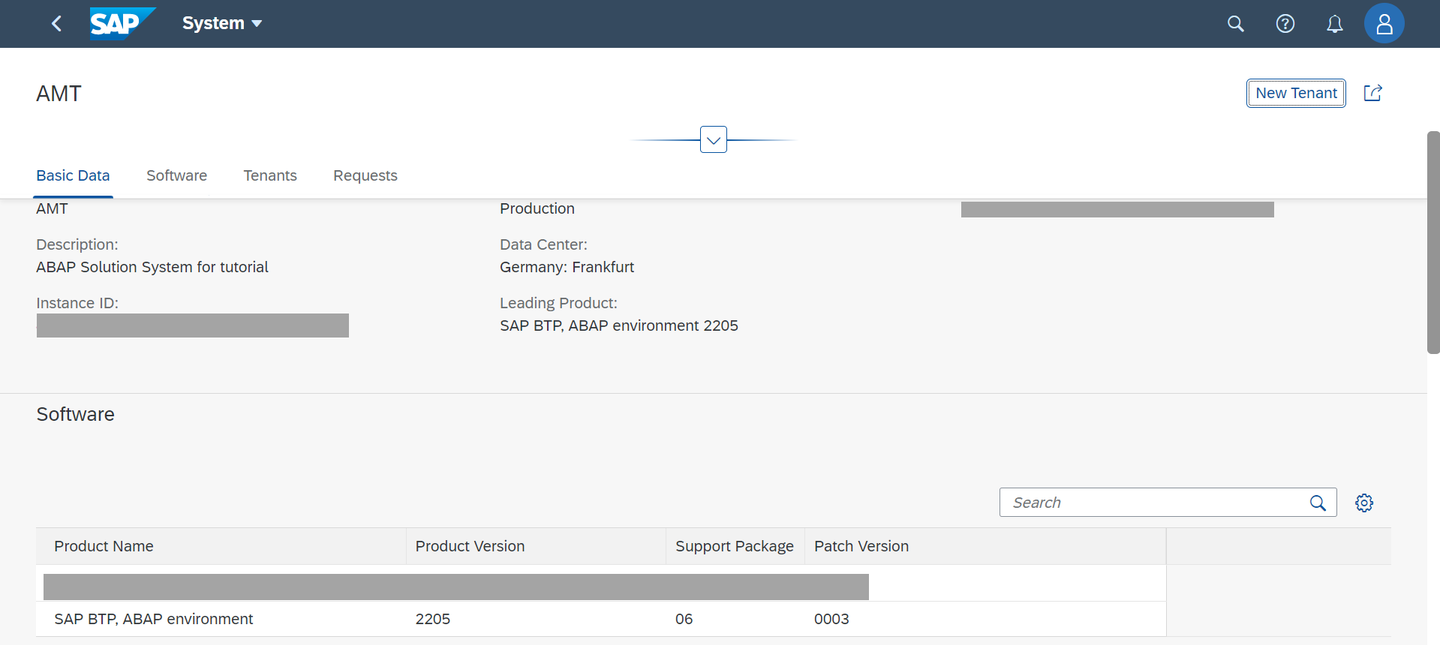Select the Product Name column header
This screenshot has height=645, width=1440.
pos(221,546)
